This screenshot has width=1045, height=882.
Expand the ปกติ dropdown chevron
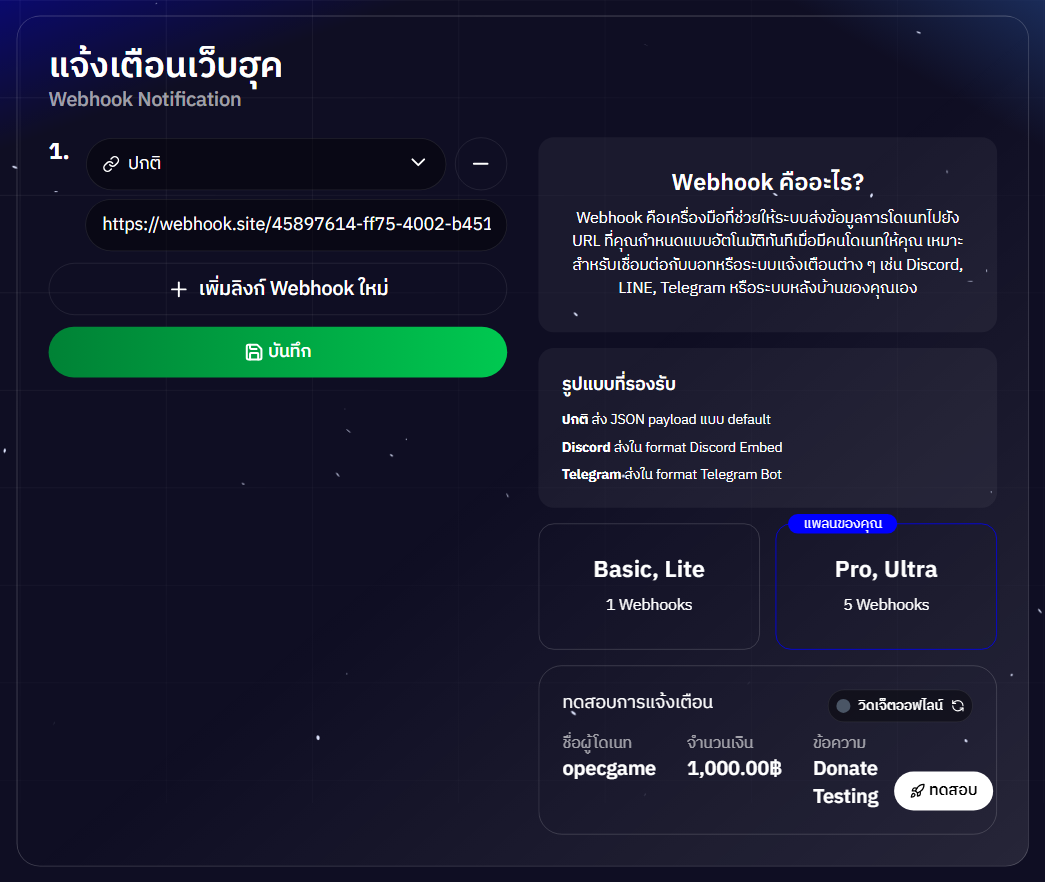[x=418, y=163]
